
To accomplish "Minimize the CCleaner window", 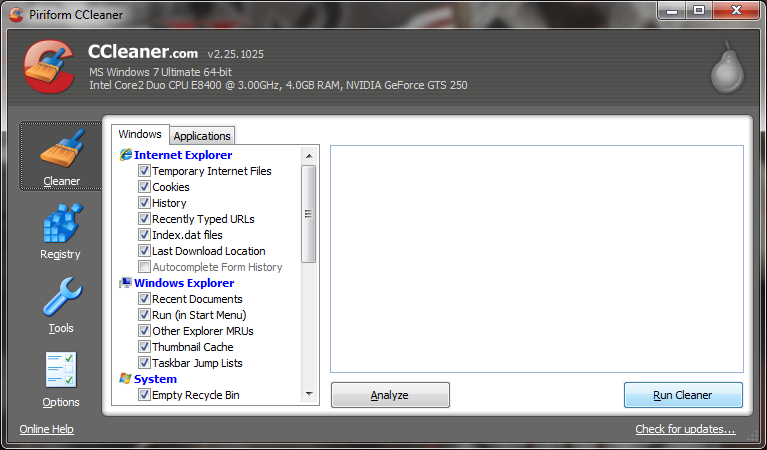I will [x=672, y=11].
